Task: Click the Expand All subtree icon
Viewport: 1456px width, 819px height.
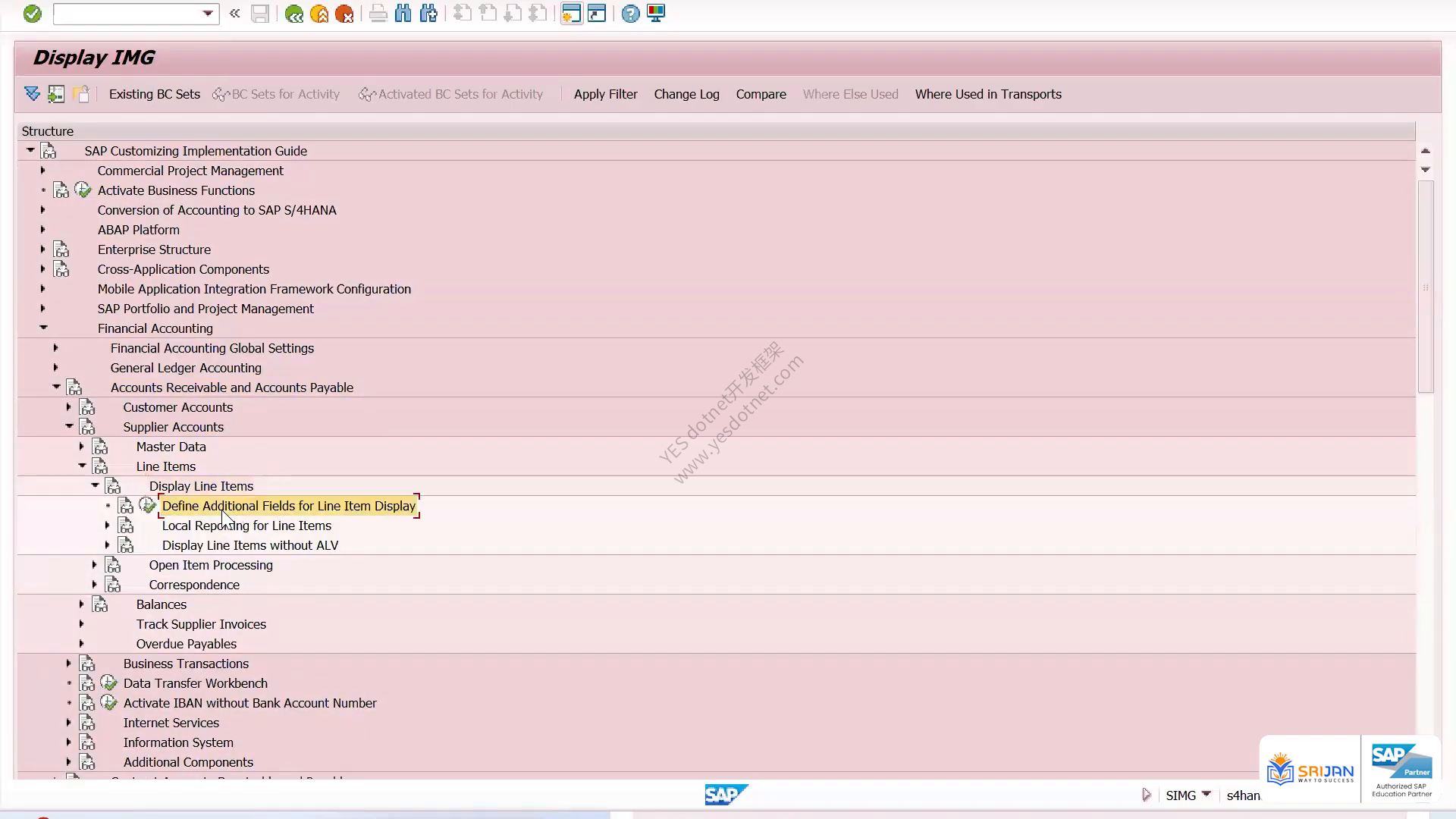Action: [x=32, y=94]
